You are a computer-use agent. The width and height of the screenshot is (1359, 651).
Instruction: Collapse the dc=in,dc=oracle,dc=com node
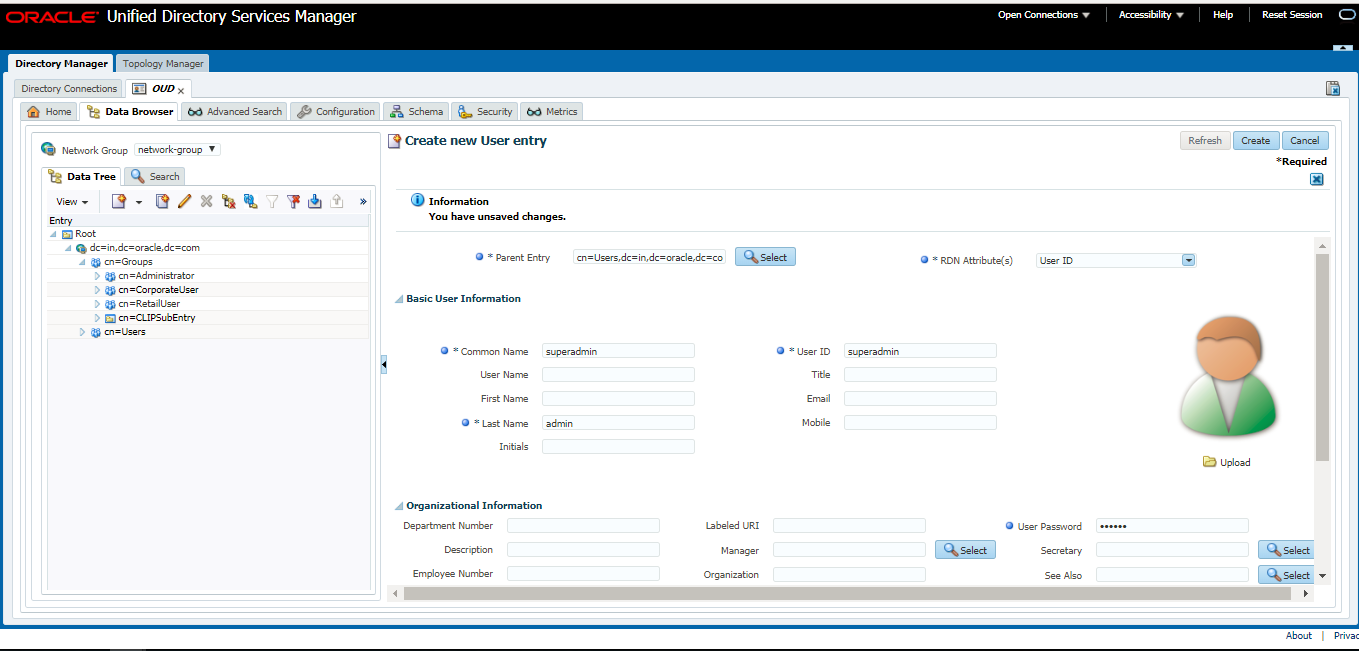69,248
